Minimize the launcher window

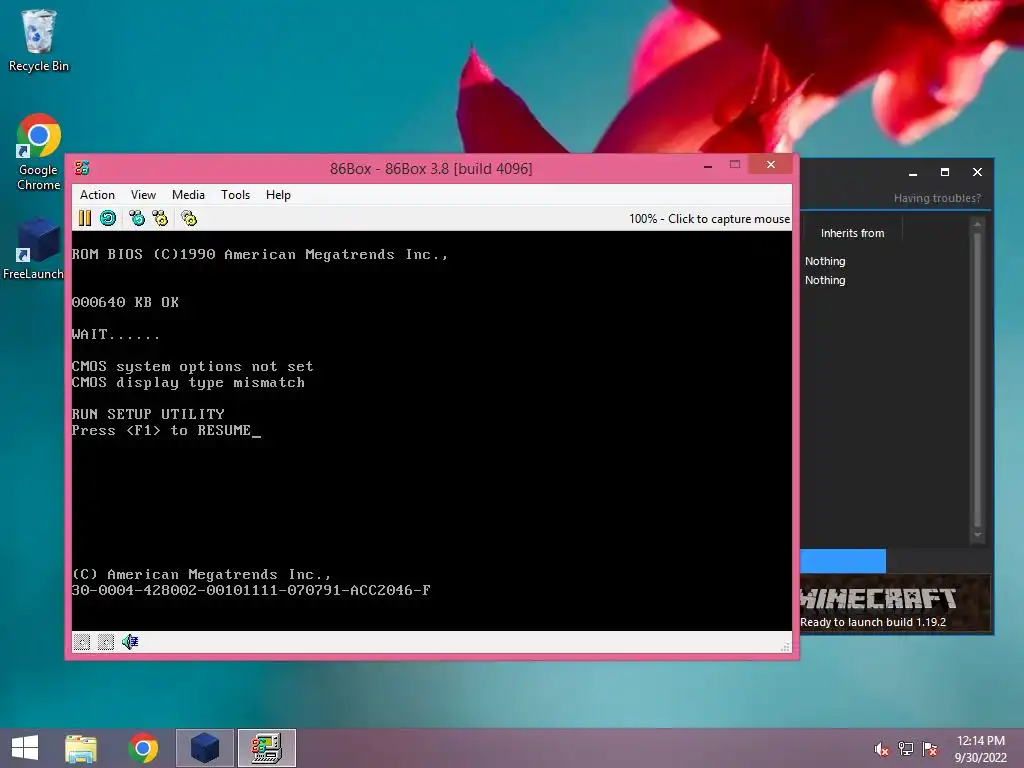point(913,172)
